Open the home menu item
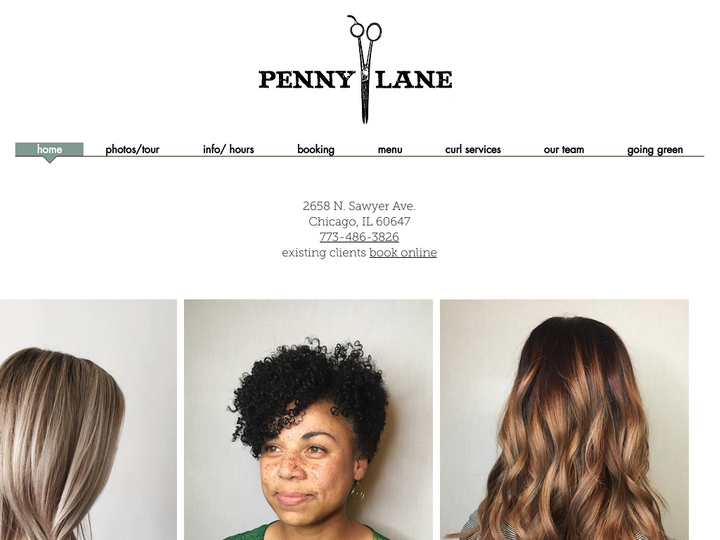Screen dimensions: 720x540 tap(49, 150)
